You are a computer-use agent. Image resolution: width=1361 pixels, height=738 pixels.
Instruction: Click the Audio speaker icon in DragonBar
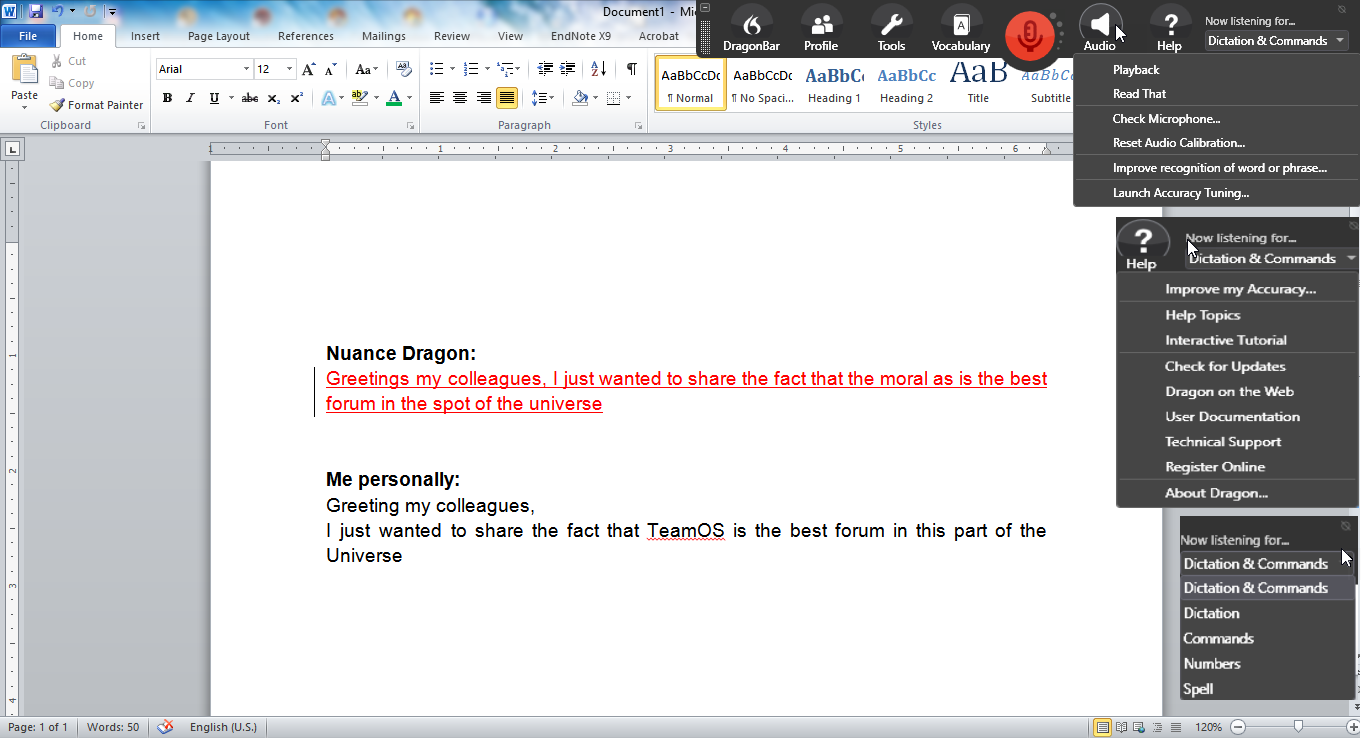coord(1100,24)
